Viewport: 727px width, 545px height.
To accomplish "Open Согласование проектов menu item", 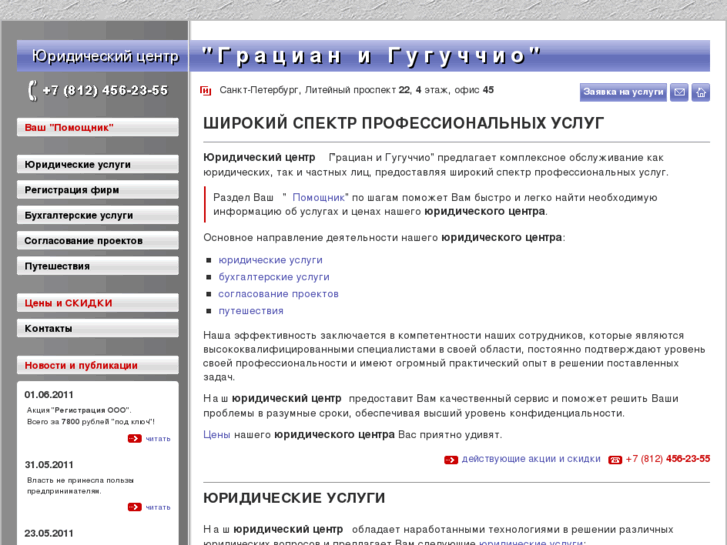I will 98,241.
